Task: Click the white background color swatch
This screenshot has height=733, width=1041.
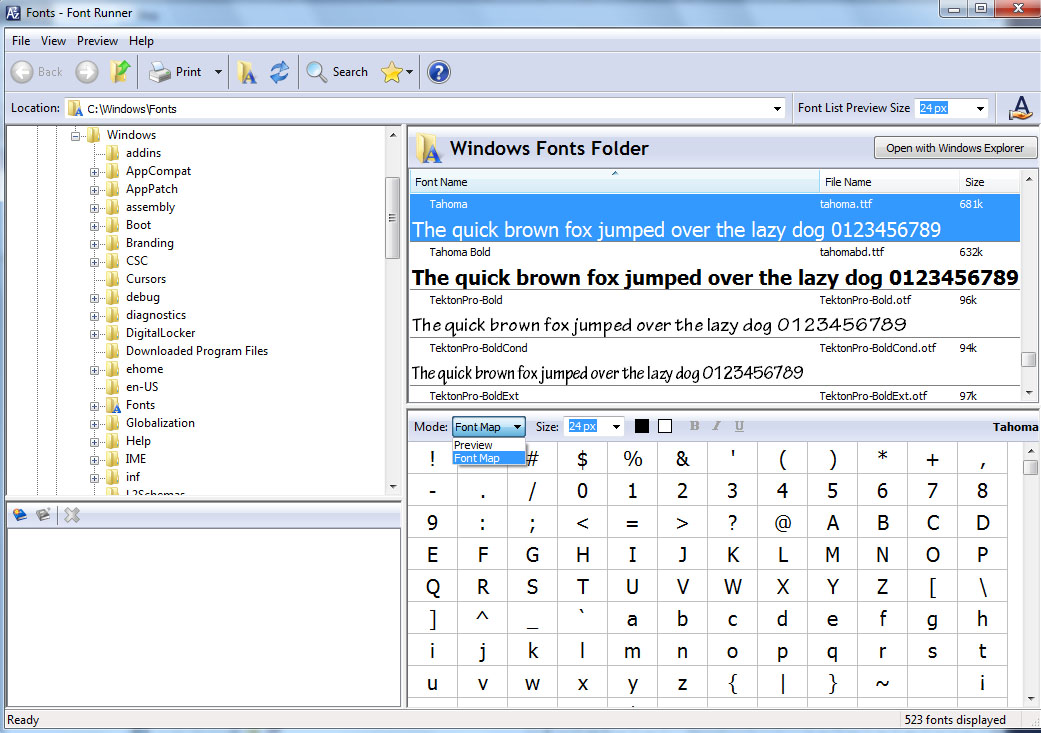Action: (x=665, y=426)
